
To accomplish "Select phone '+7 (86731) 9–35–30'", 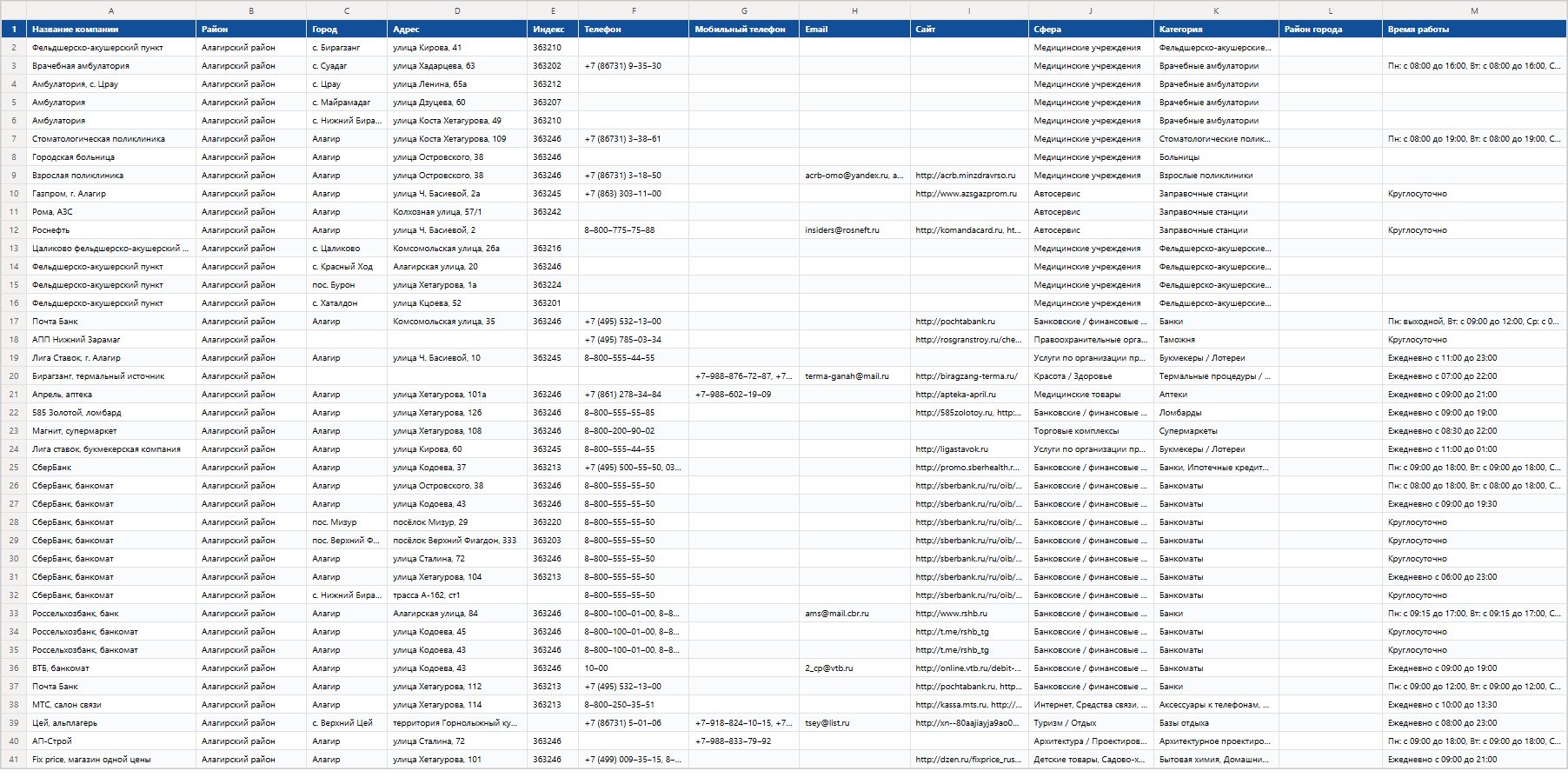I will [x=634, y=66].
